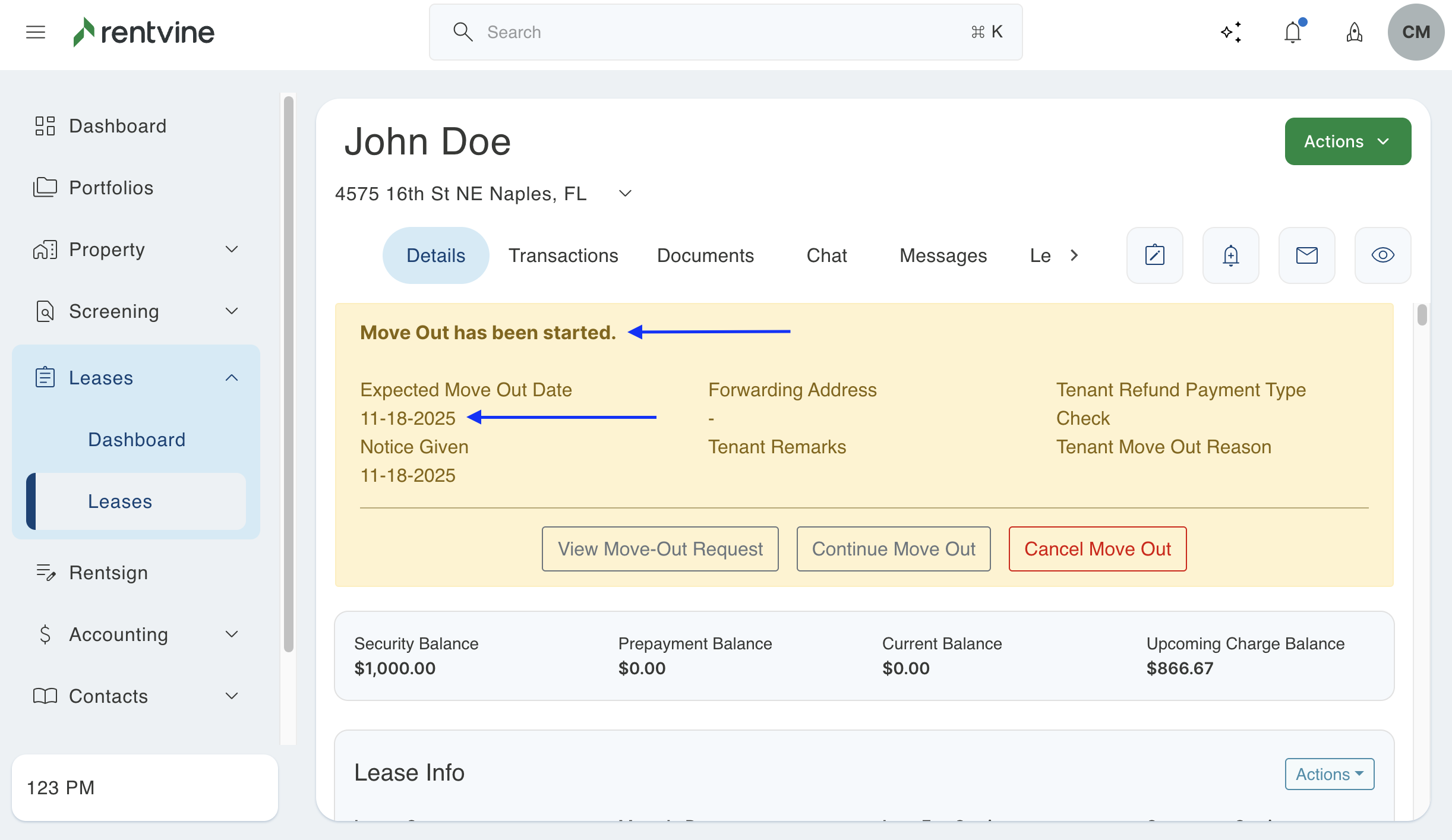
Task: Switch to the Documents tab
Action: coord(705,255)
